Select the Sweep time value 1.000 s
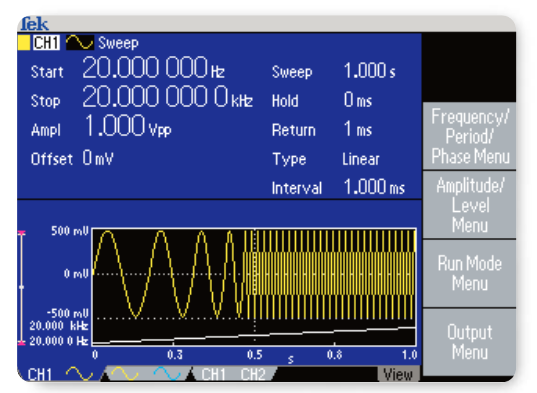Image resolution: width=537 pixels, height=393 pixels. click(370, 71)
